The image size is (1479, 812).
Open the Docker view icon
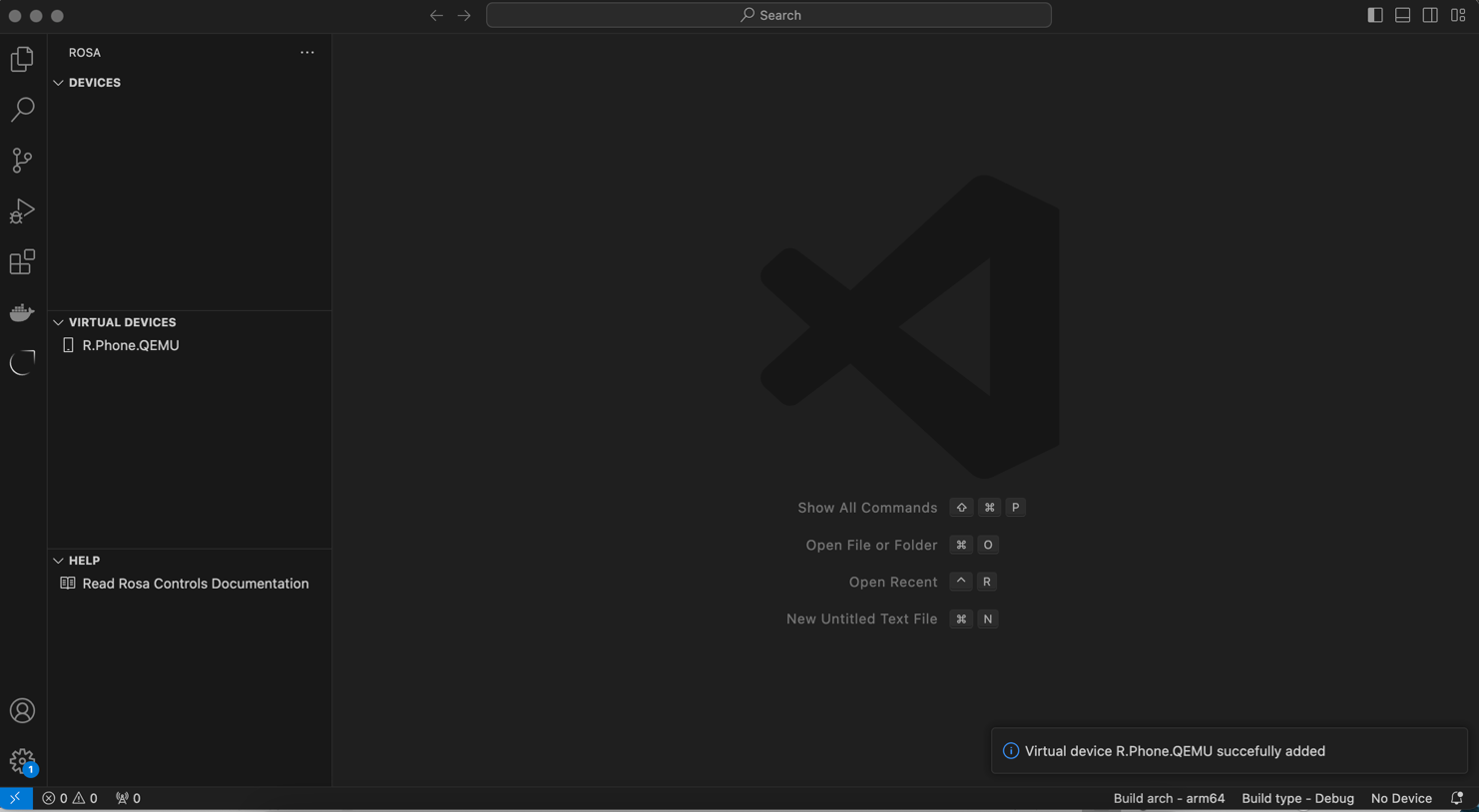22,313
